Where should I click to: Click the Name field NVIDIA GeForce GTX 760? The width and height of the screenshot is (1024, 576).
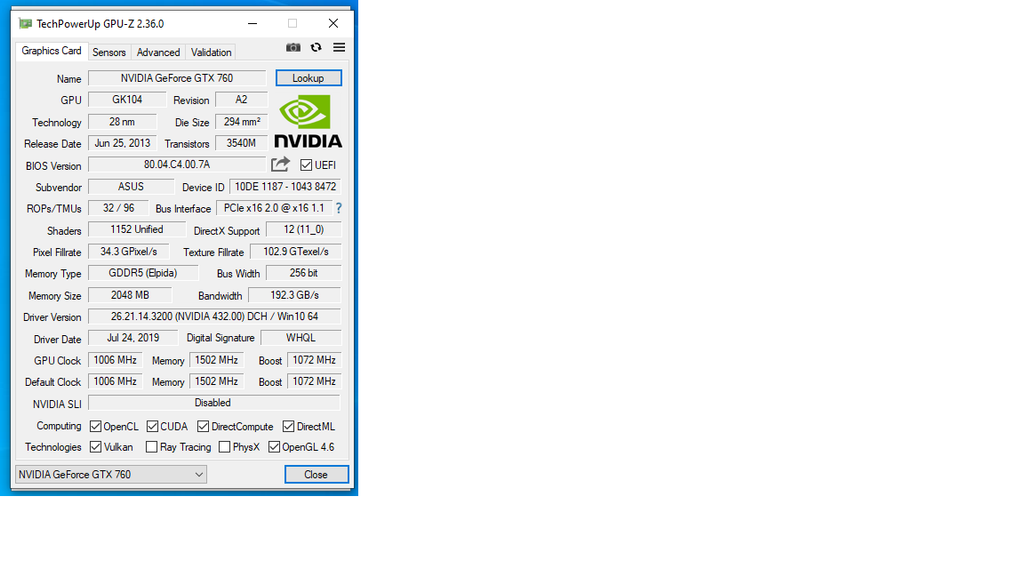click(177, 78)
